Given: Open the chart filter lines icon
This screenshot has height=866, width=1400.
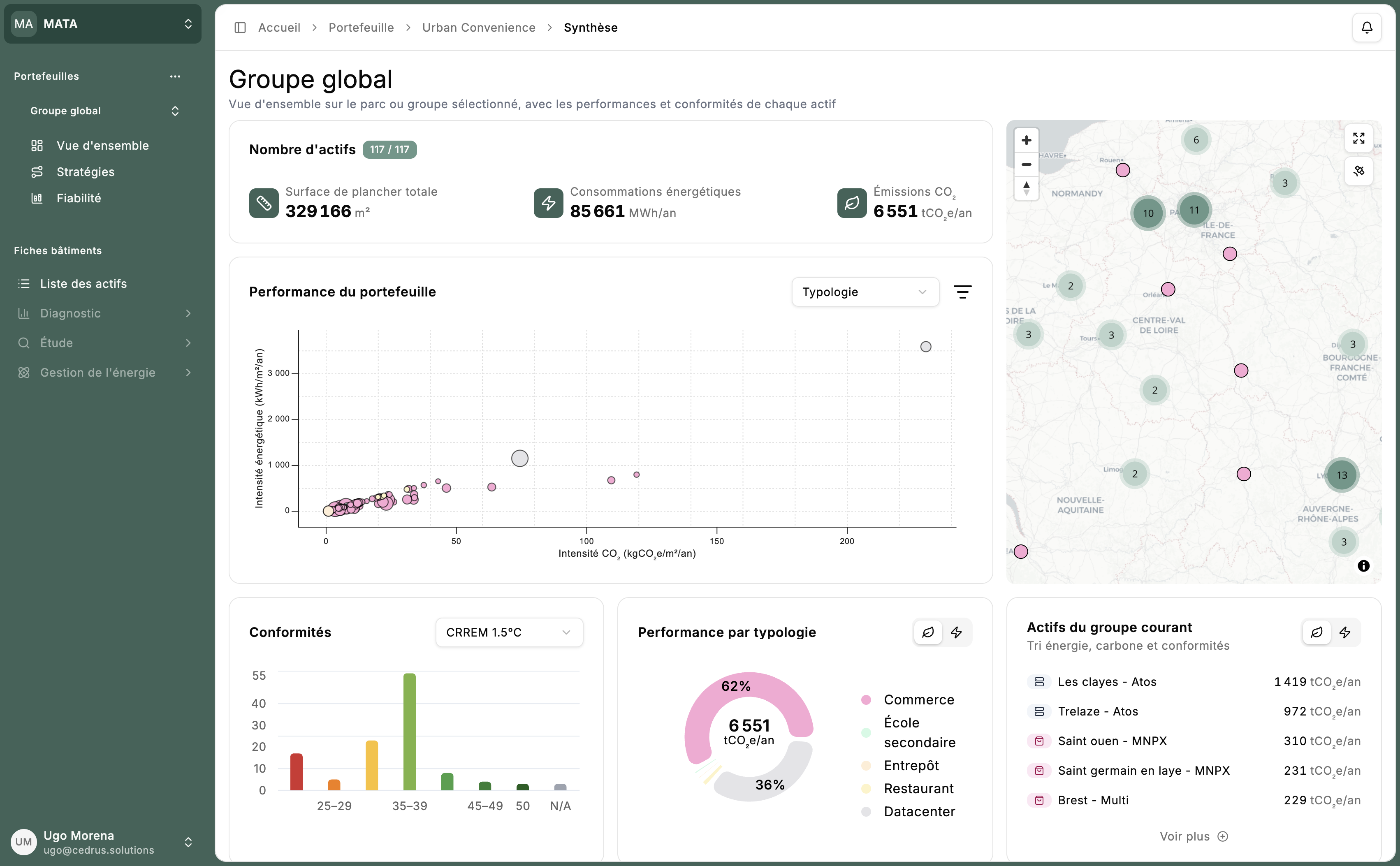Looking at the screenshot, I should click(x=962, y=292).
